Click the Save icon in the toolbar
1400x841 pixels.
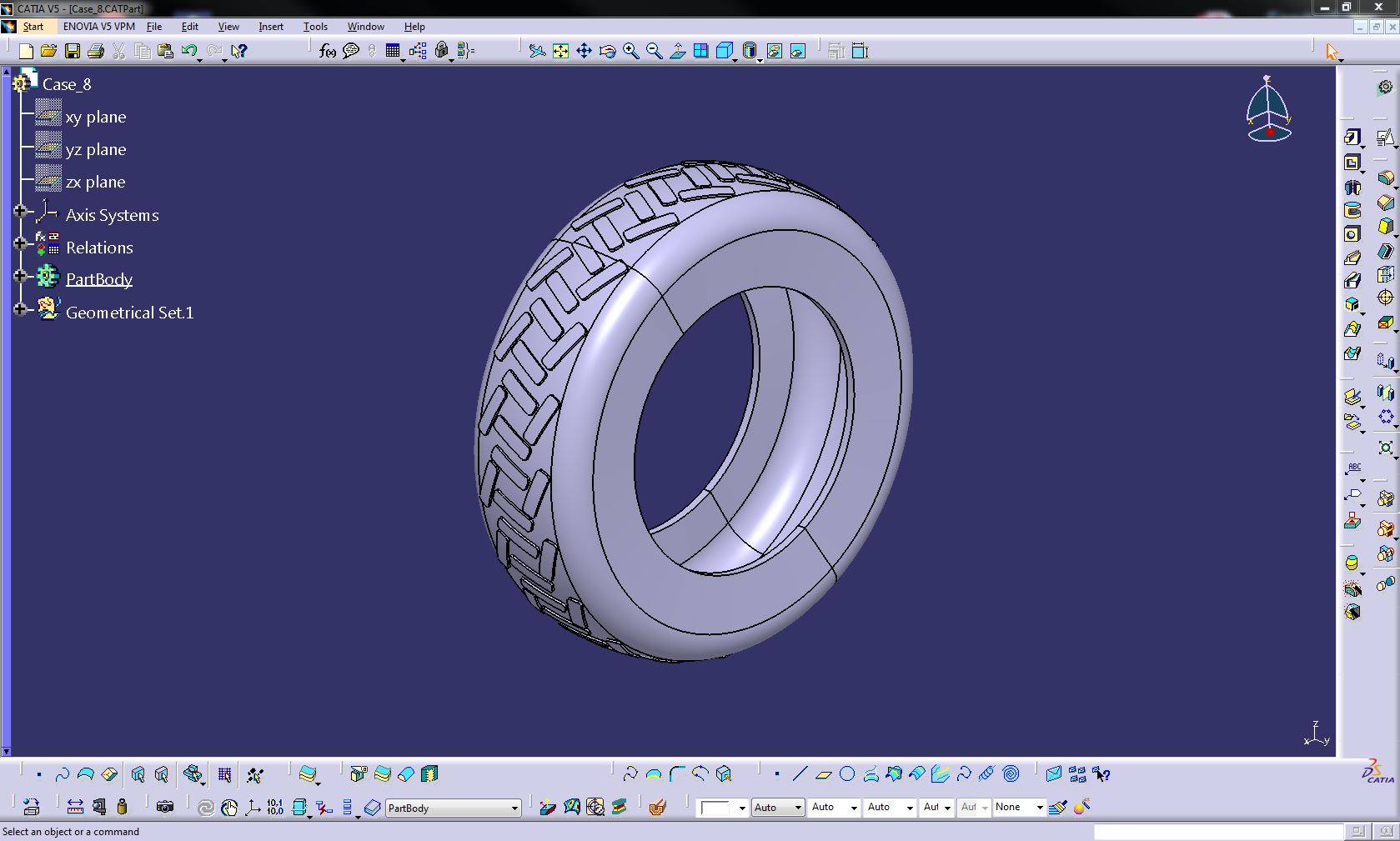73,52
